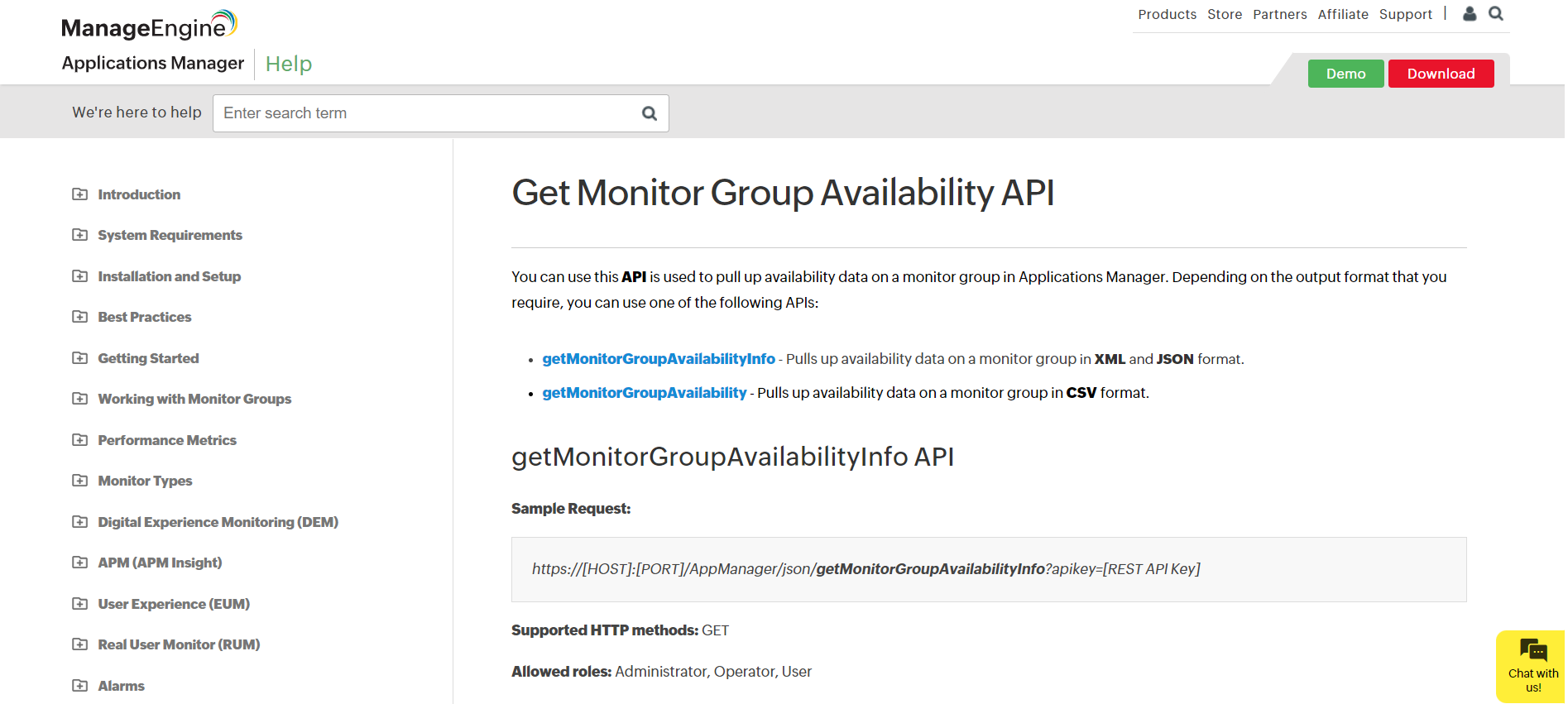Open the Support menu item

point(1405,14)
